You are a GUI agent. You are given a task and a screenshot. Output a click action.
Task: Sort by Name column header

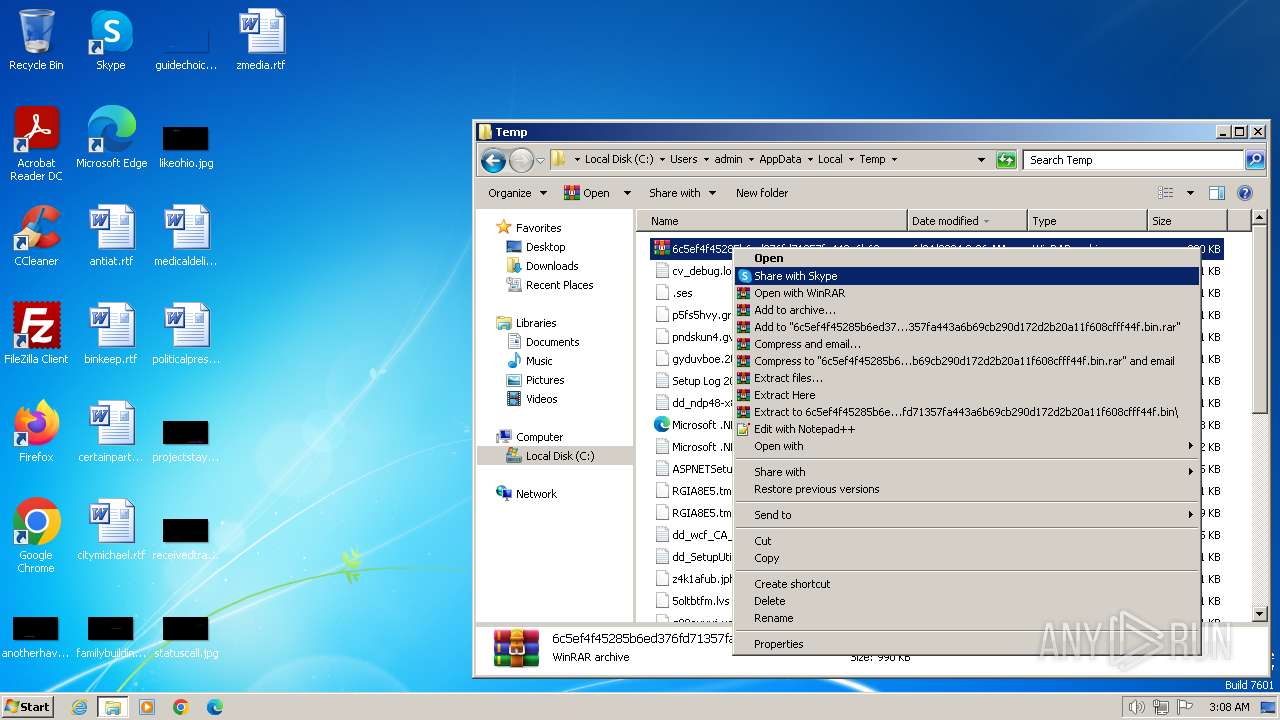pyautogui.click(x=772, y=221)
